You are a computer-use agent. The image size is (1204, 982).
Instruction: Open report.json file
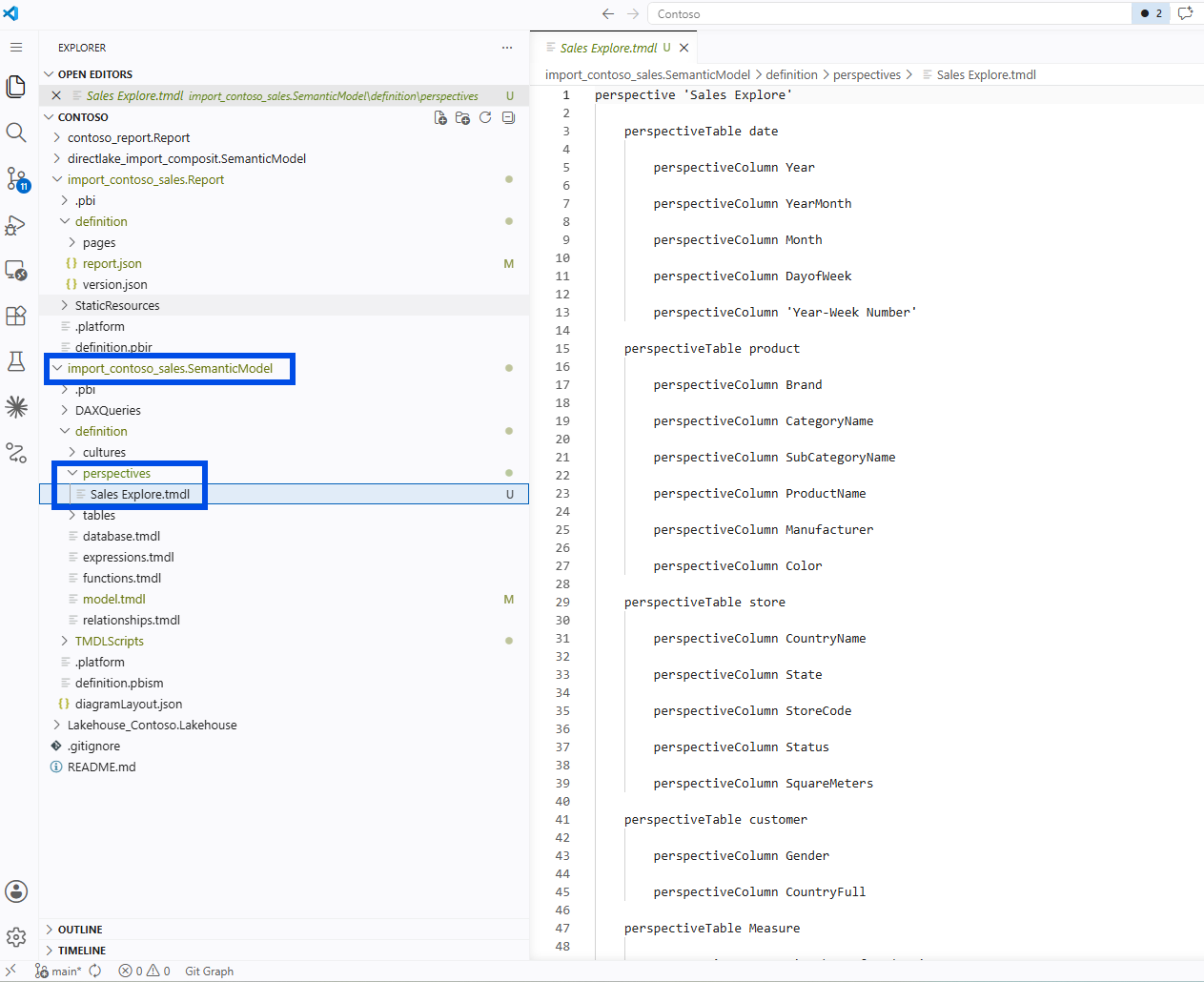tap(112, 263)
